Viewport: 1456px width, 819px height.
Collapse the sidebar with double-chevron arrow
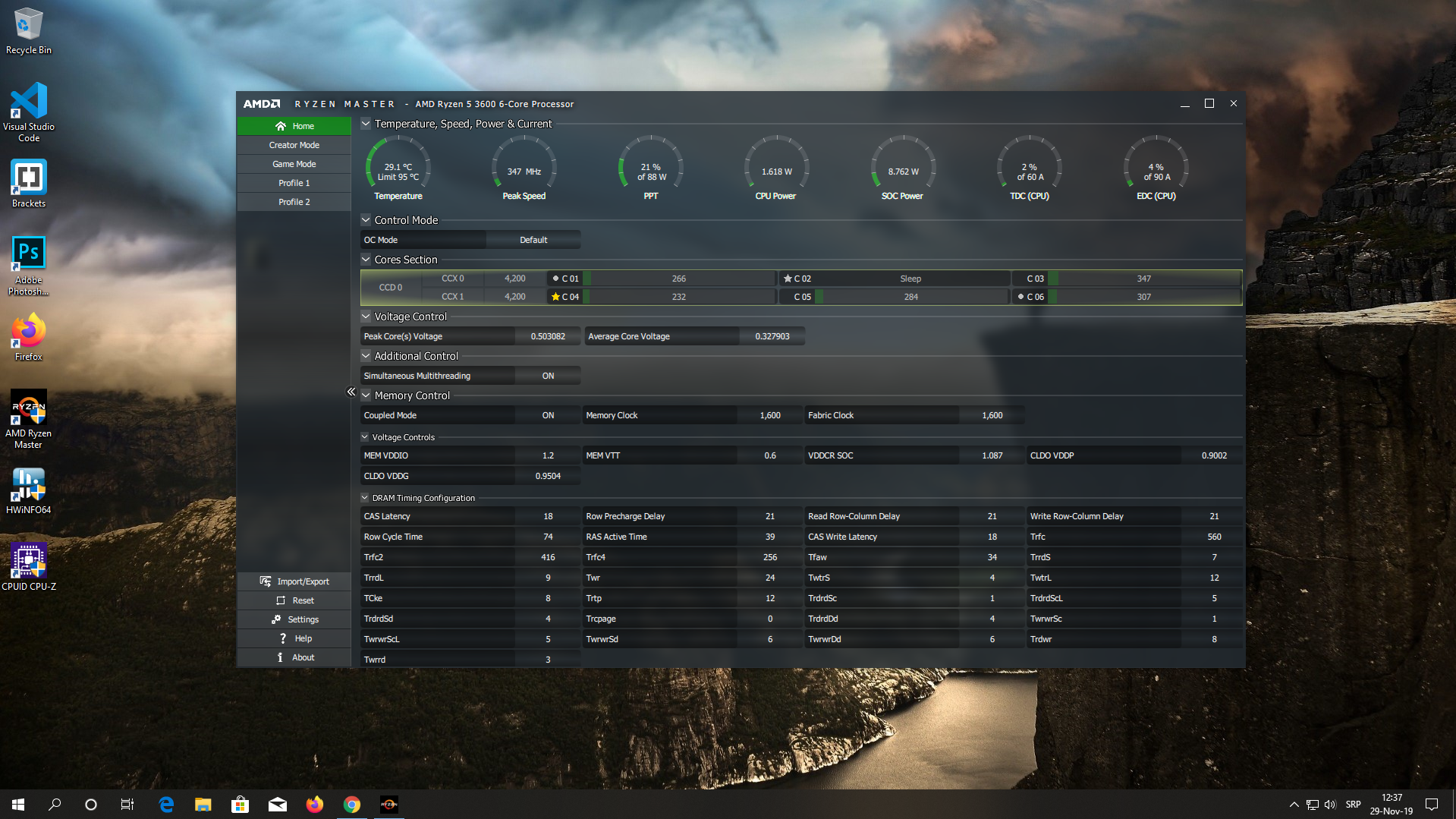pos(351,392)
